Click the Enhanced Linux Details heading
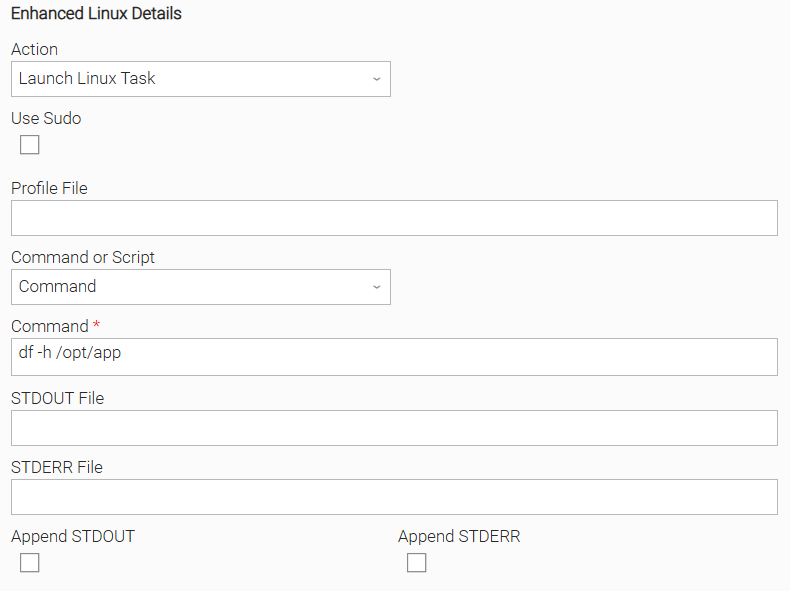Screen dimensions: 790x591 96,14
